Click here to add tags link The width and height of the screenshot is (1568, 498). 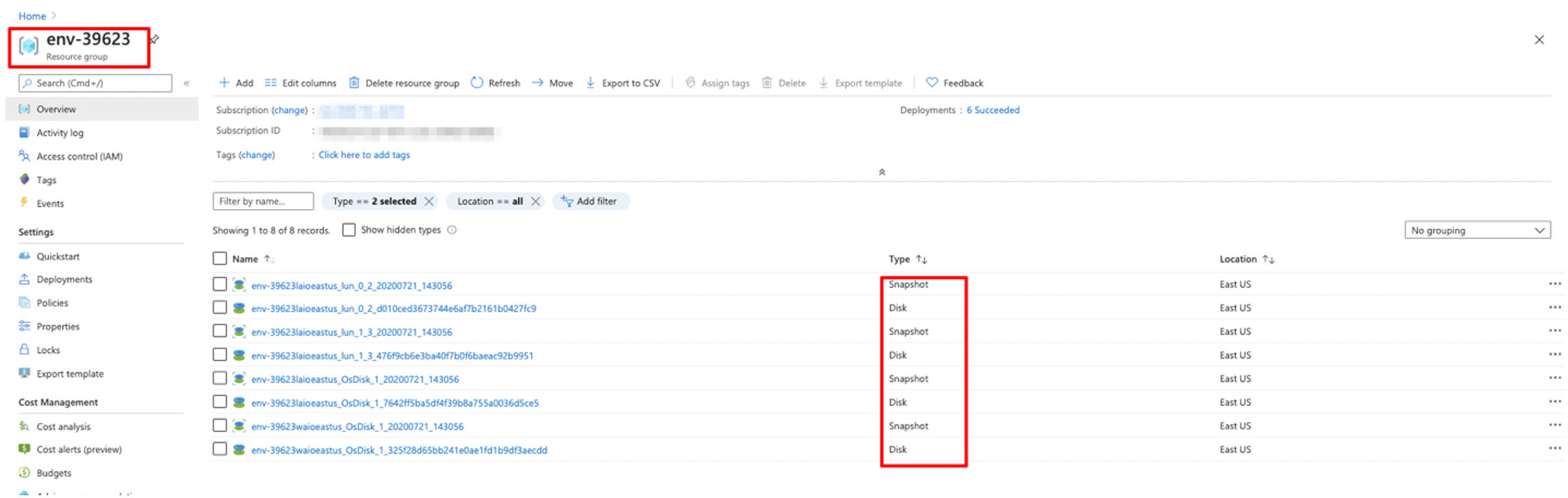[x=364, y=155]
